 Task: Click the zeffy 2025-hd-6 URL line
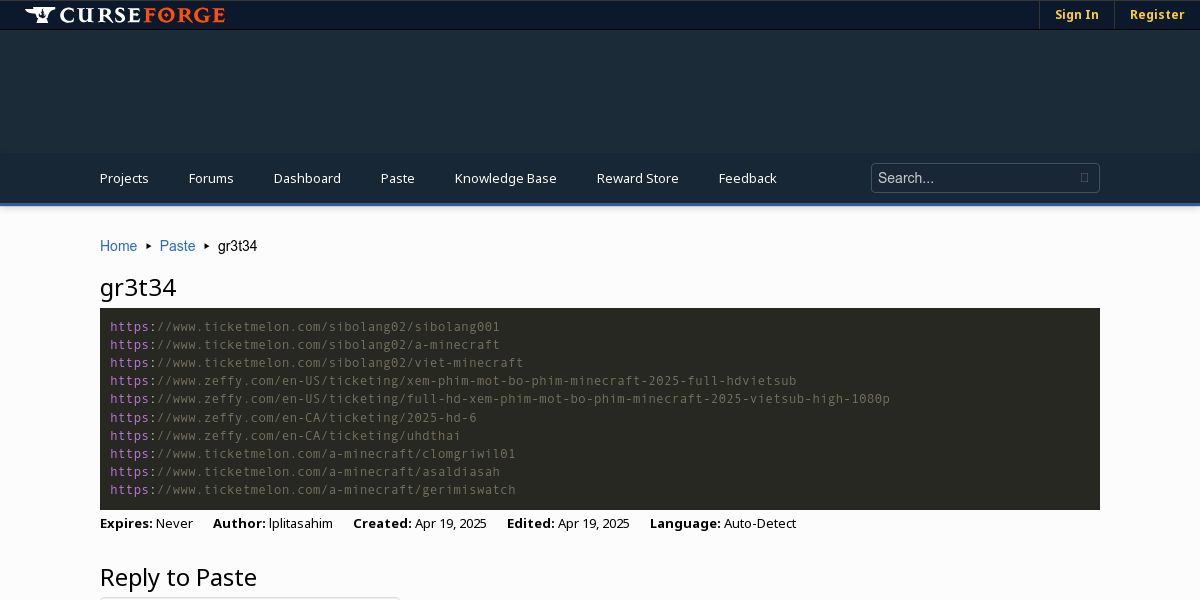(x=293, y=418)
